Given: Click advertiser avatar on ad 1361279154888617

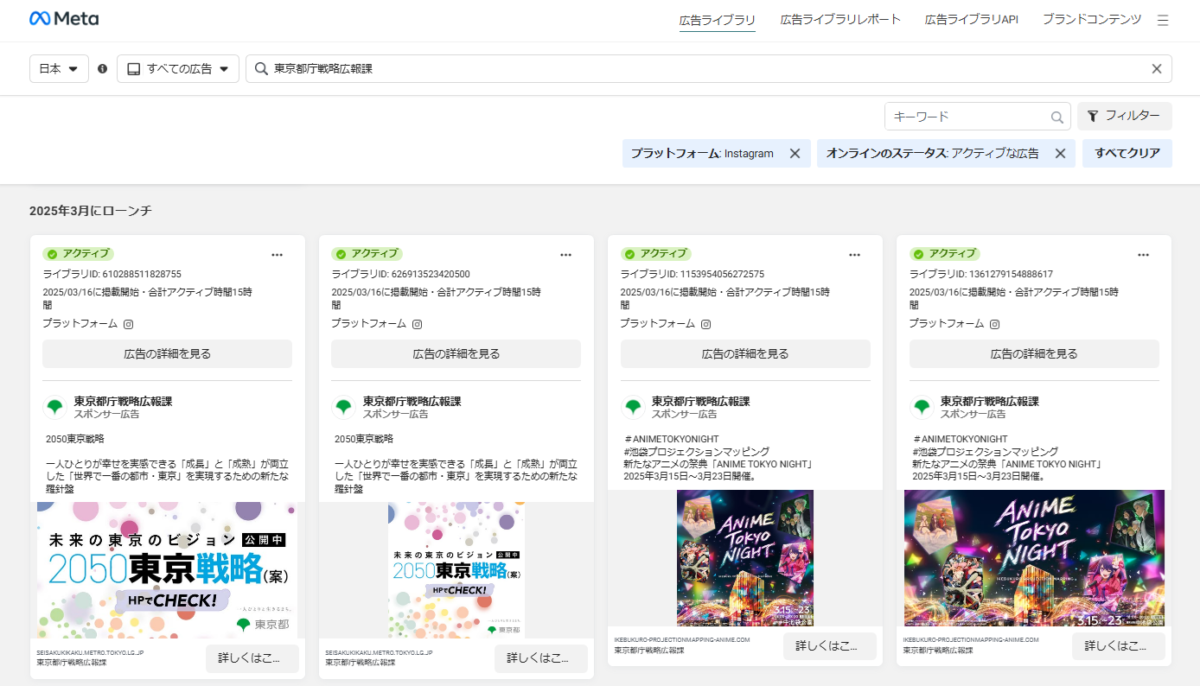Looking at the screenshot, I should tap(922, 407).
